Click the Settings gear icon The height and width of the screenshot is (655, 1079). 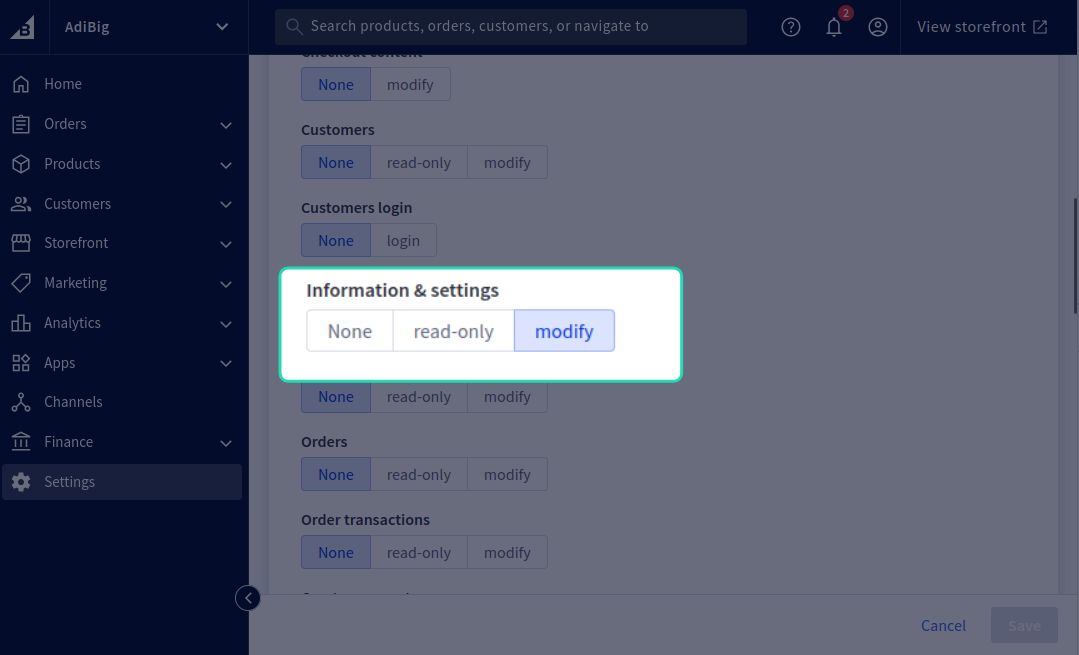pos(21,482)
